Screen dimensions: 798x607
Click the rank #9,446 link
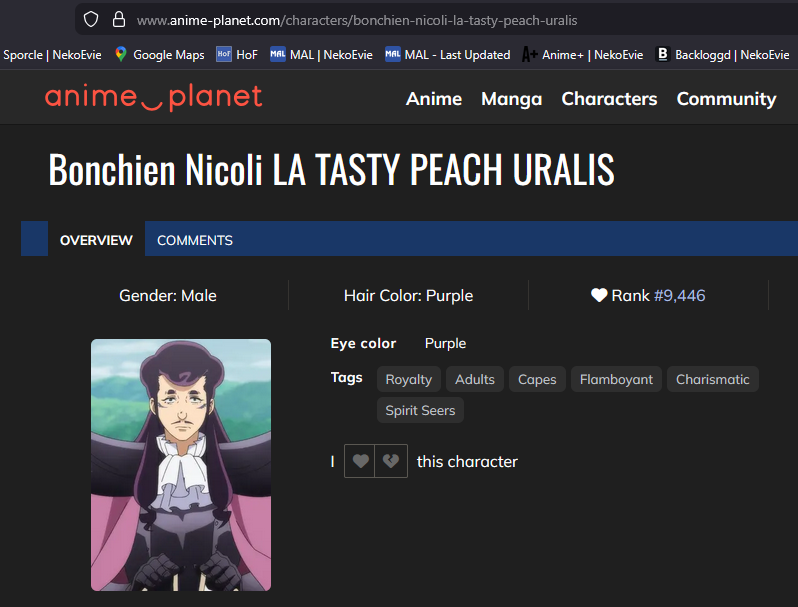pos(679,296)
